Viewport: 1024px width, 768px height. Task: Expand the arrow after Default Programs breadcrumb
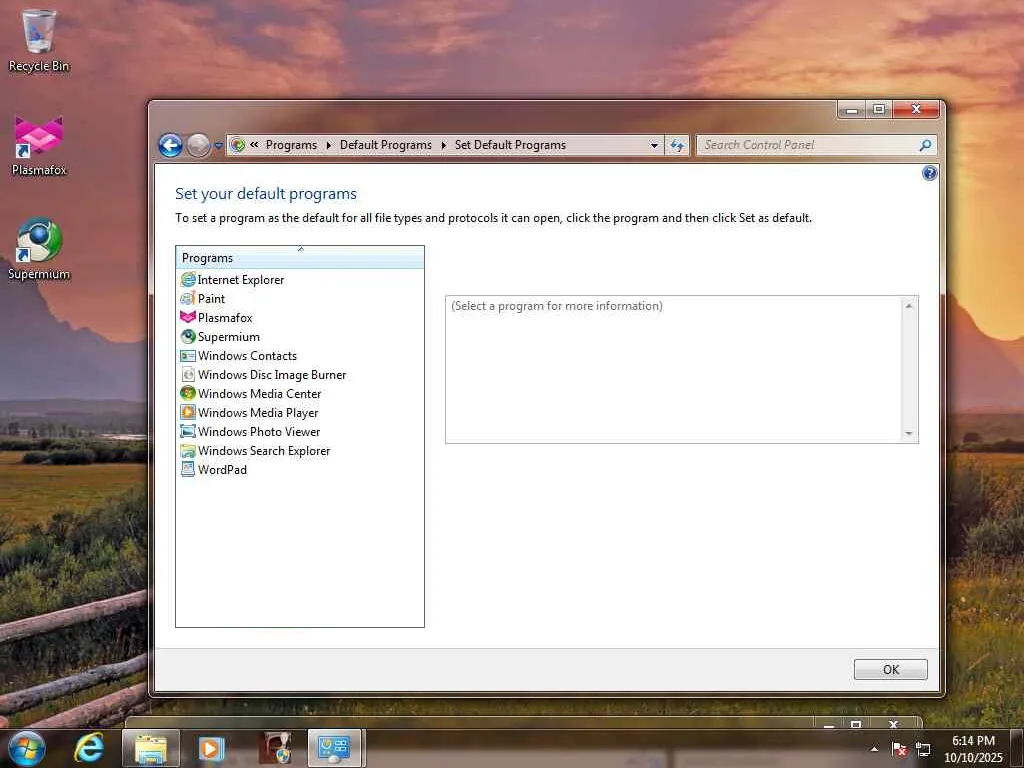coord(443,145)
